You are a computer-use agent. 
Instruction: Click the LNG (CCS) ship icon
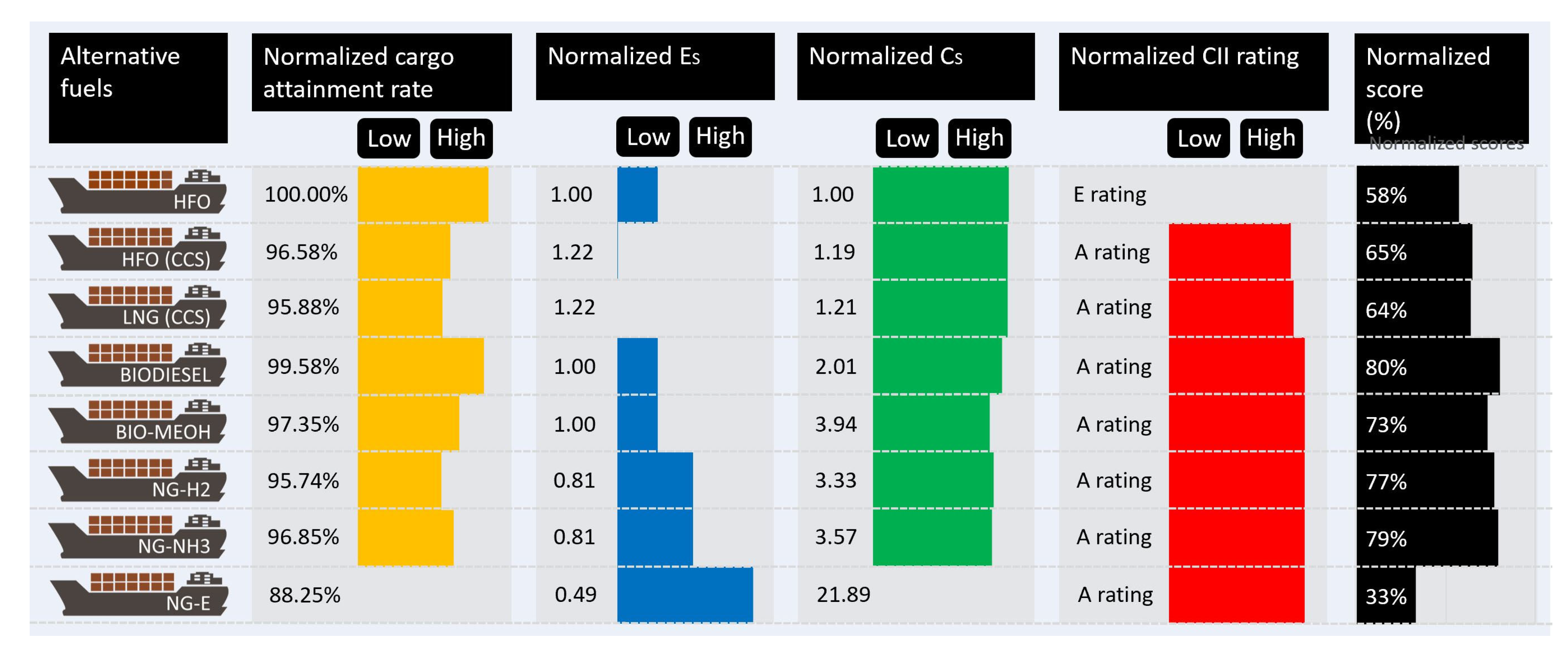pyautogui.click(x=137, y=307)
